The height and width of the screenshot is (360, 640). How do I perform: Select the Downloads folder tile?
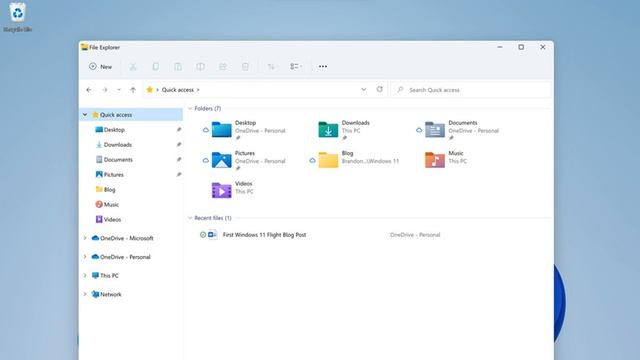pyautogui.click(x=345, y=130)
